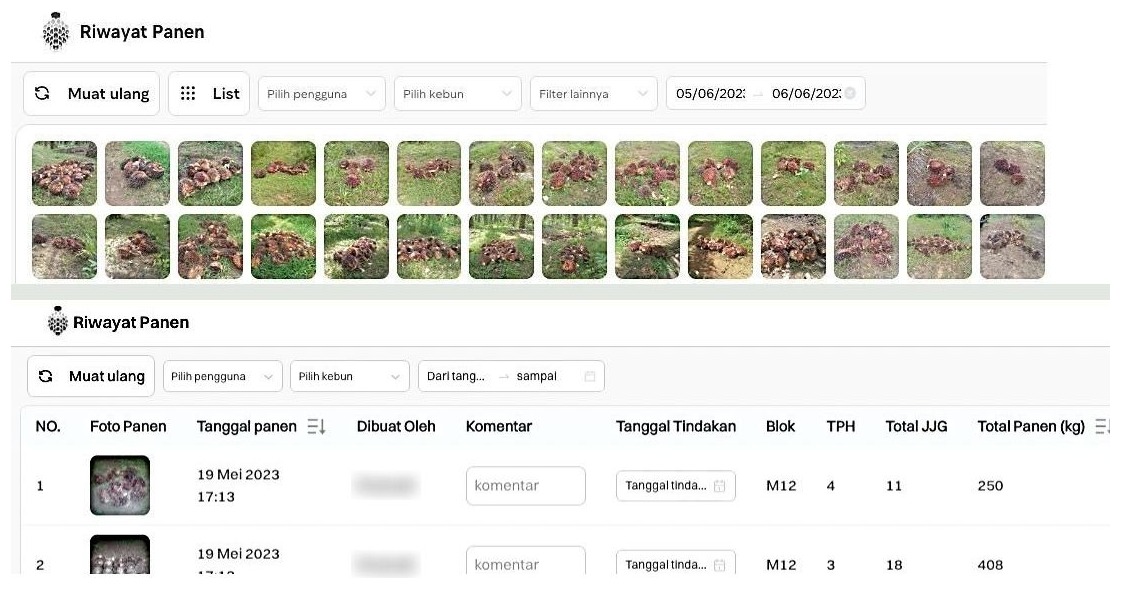The width and height of the screenshot is (1121, 589).
Task: Click the top Riwayat Panen page title
Action: click(x=142, y=31)
